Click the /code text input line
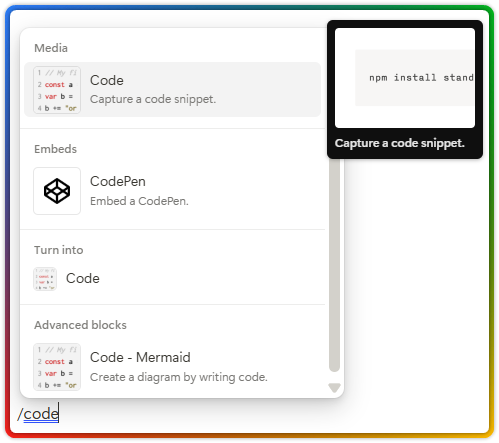499x443 pixels. pos(38,414)
